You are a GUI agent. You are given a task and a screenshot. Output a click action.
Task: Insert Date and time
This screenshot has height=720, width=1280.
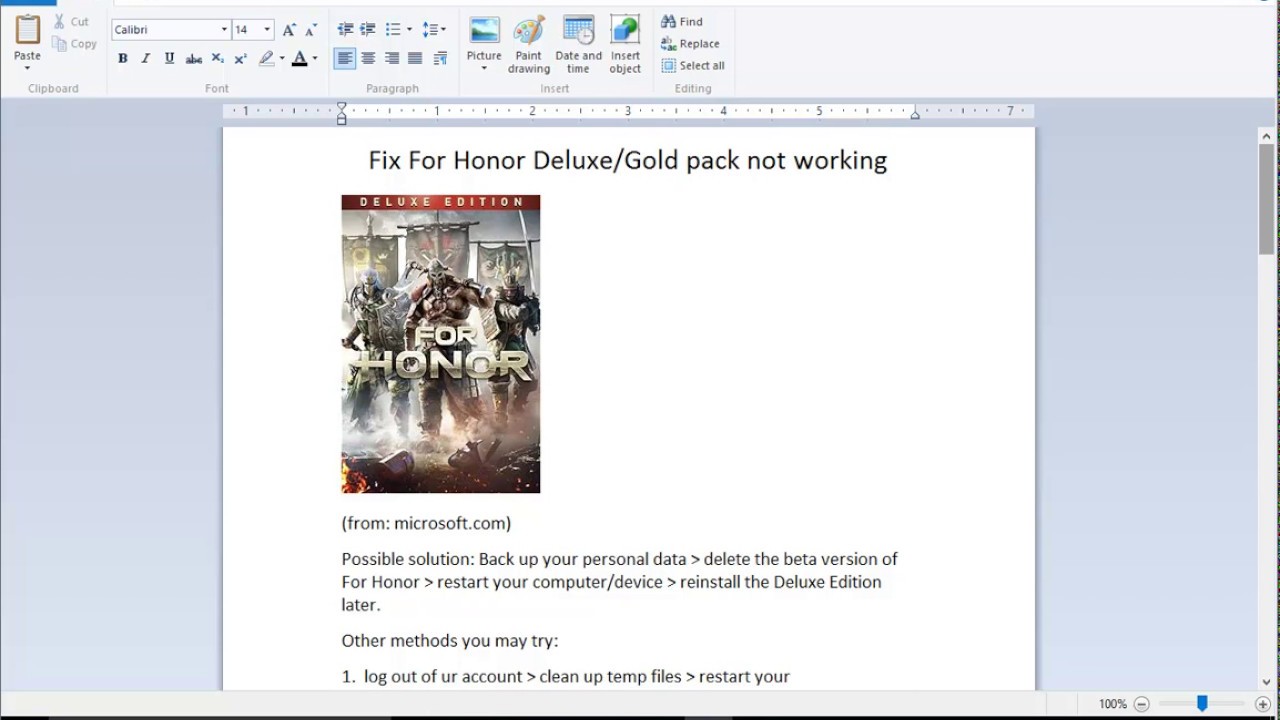point(579,45)
